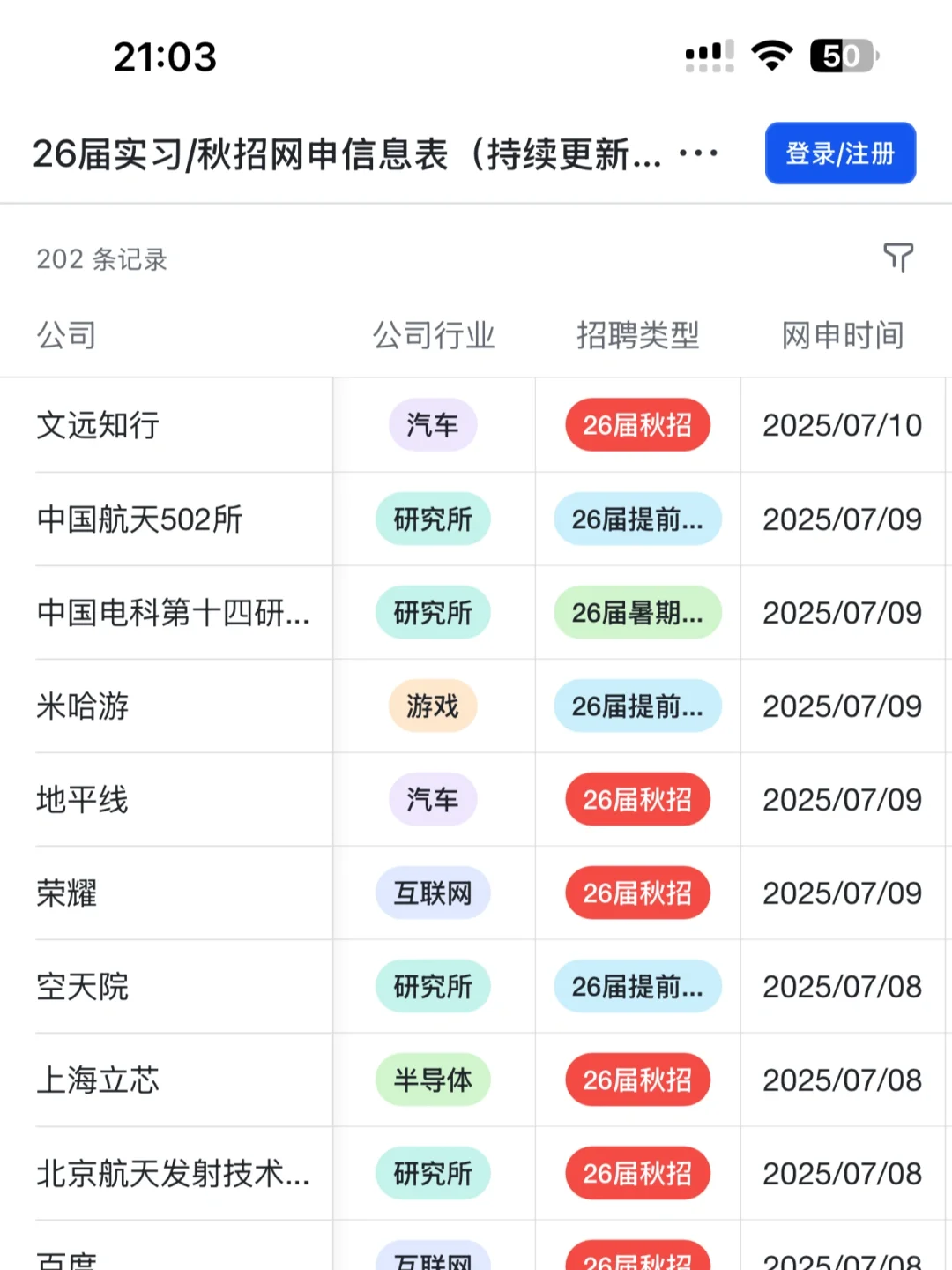Screen dimensions: 952x1270
Task: Tap the 汽车 tag for 文远知行
Action: pyautogui.click(x=433, y=425)
